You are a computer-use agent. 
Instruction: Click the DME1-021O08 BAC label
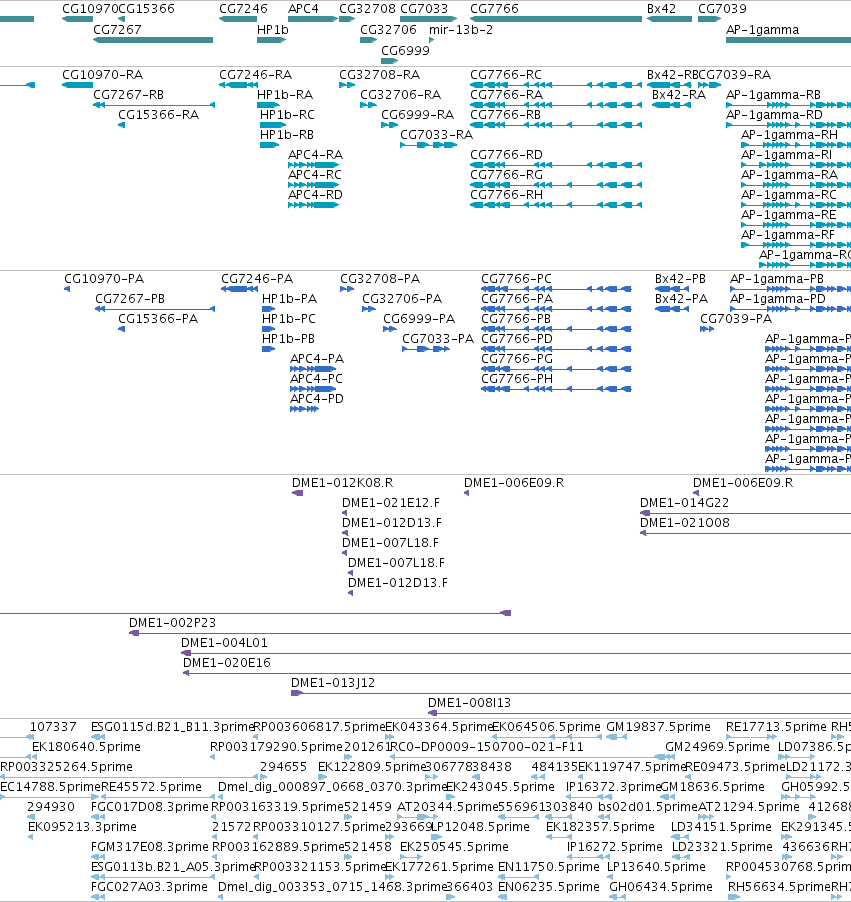685,523
